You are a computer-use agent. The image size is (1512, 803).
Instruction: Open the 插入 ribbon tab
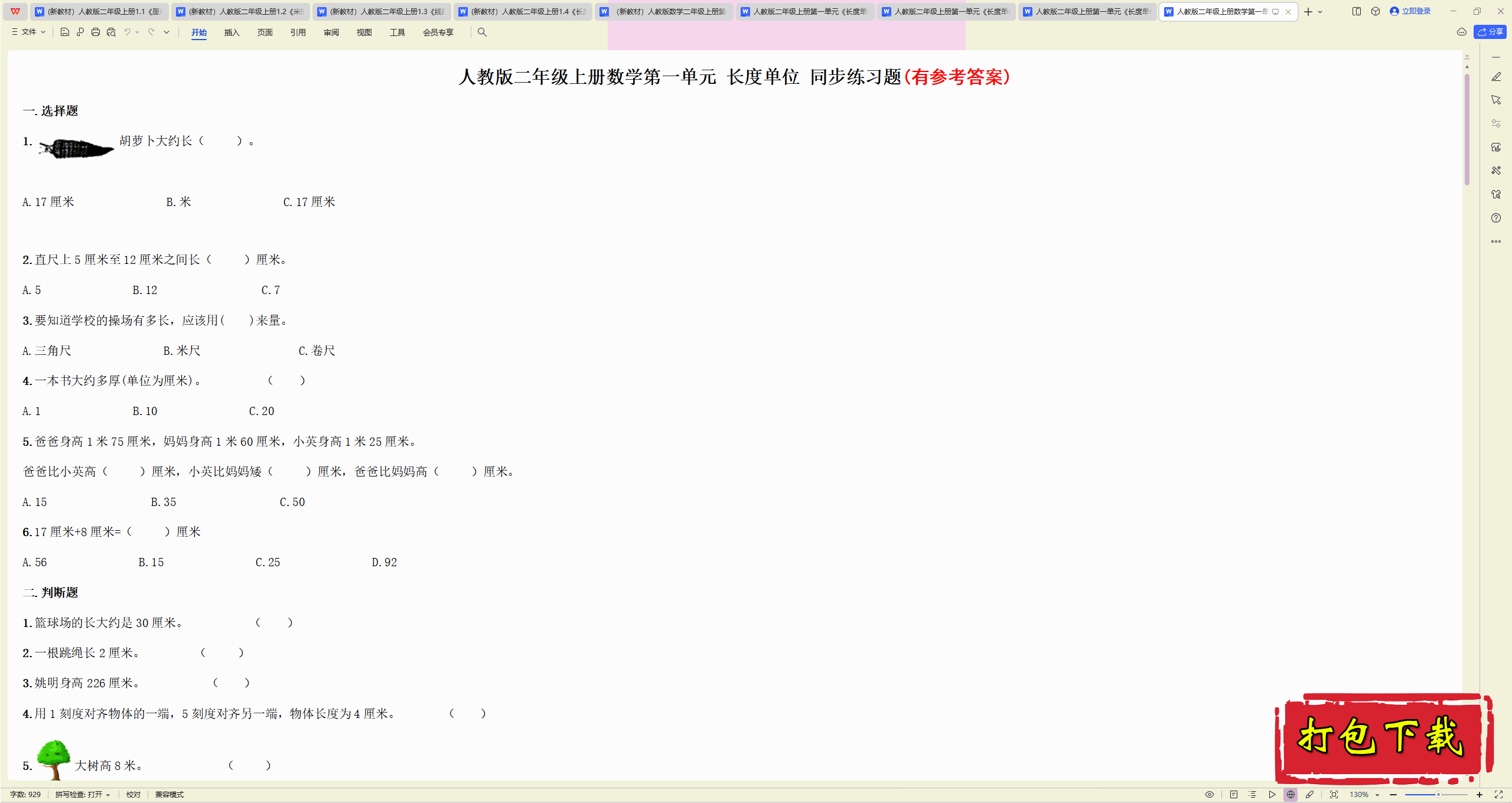tap(232, 32)
